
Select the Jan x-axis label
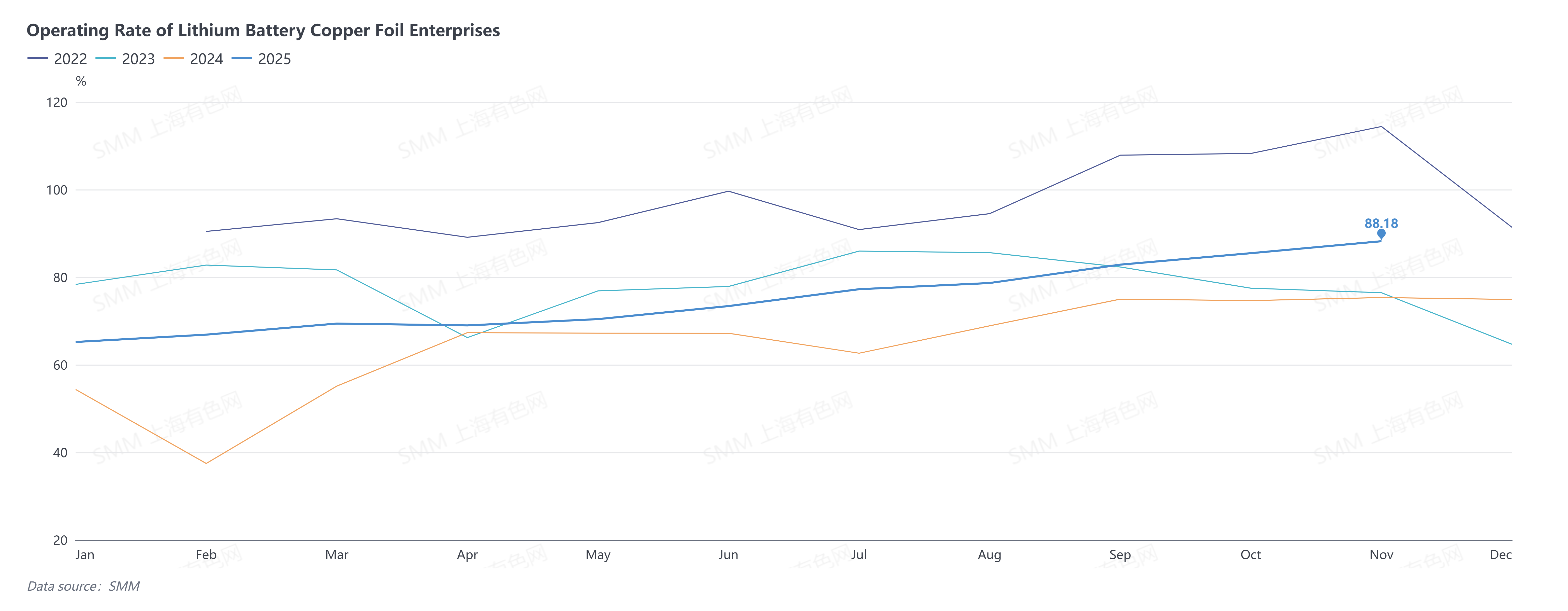pos(85,554)
